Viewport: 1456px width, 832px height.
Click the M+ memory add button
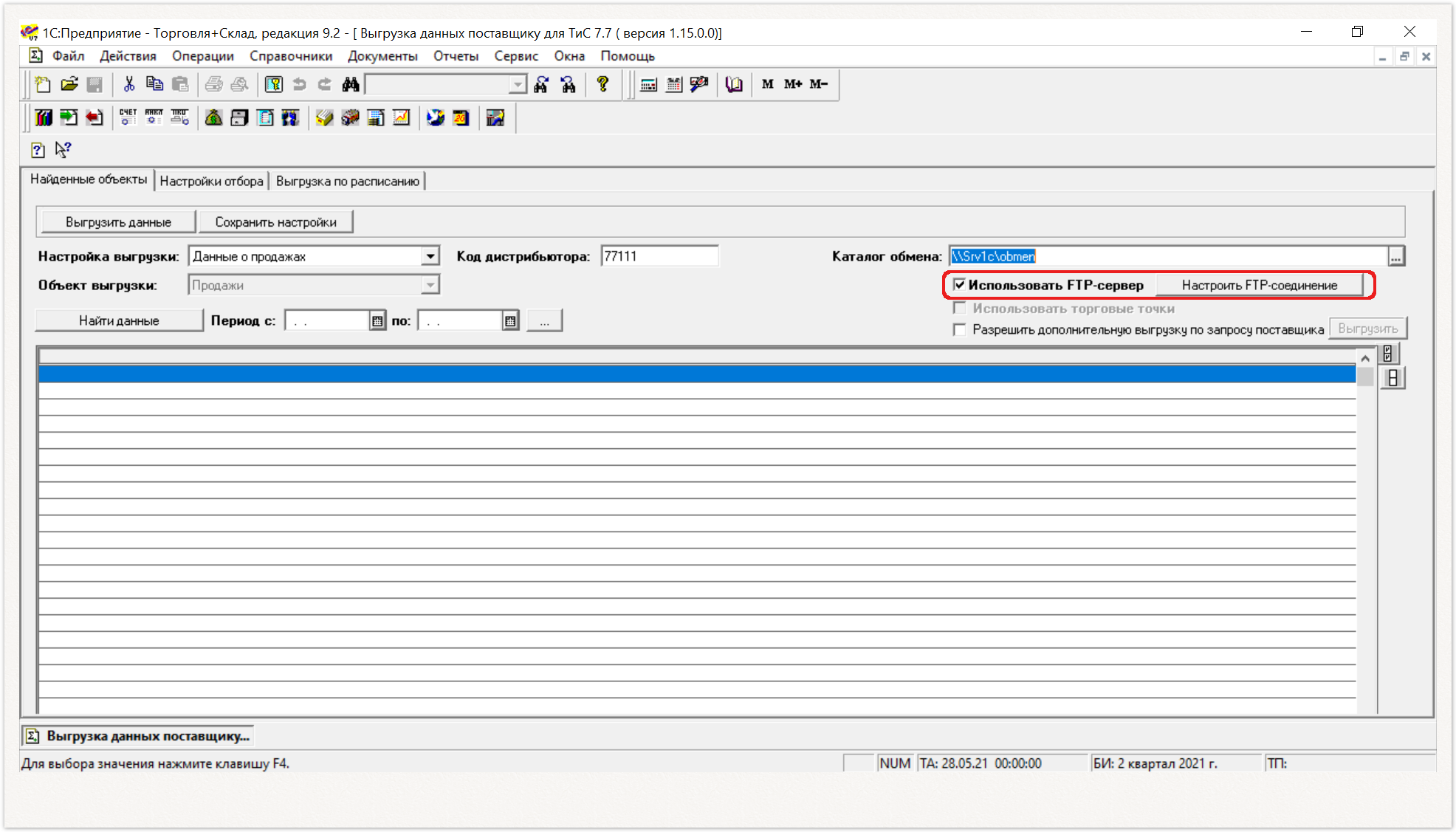[793, 84]
